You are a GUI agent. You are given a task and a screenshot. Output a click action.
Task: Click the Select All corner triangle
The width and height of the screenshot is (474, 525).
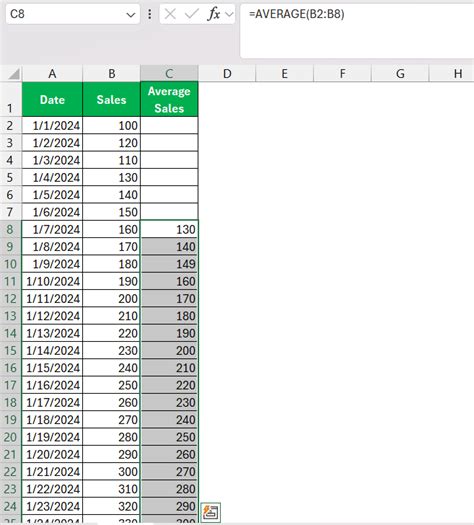14,74
